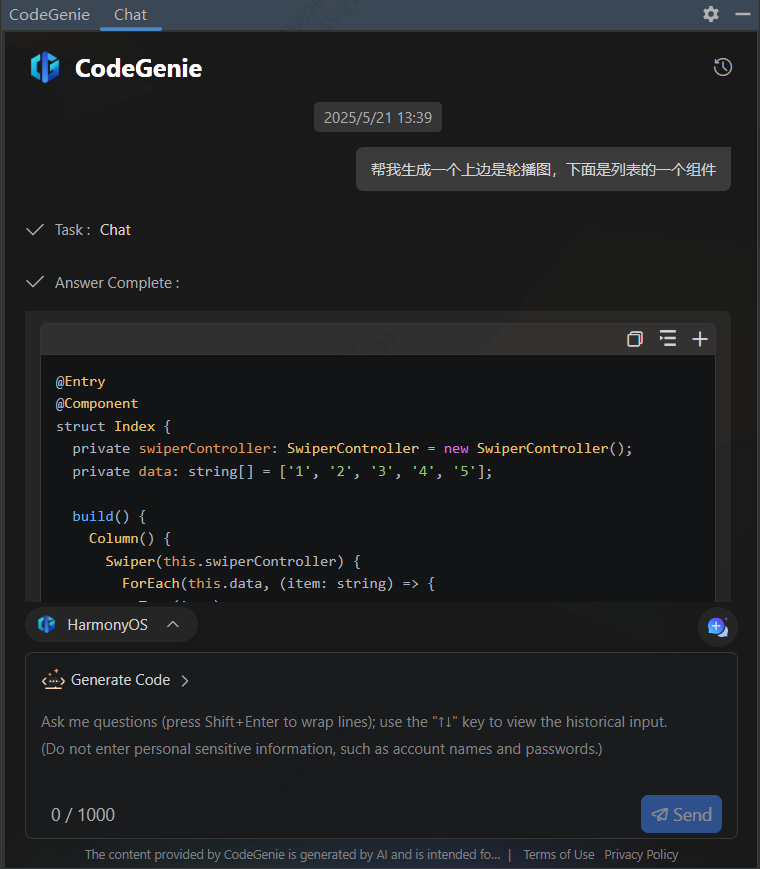Click the list-lines icon above the code
The width and height of the screenshot is (760, 869).
pyautogui.click(x=667, y=338)
